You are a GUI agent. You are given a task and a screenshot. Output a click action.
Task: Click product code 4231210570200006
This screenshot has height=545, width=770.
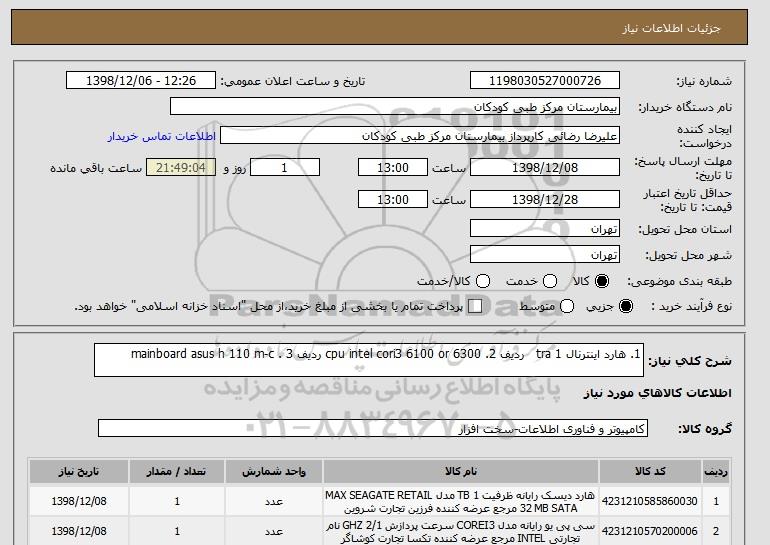(x=650, y=531)
